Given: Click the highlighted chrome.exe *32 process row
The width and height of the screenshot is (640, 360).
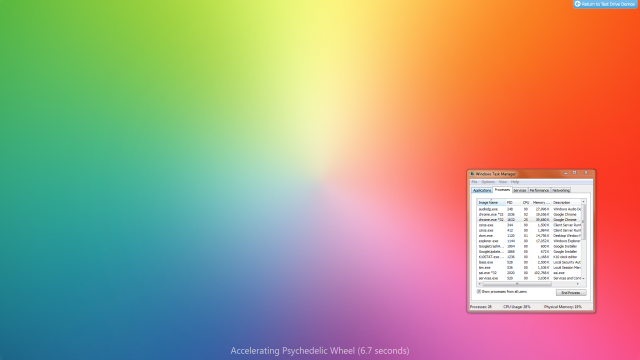Looking at the screenshot, I should click(x=529, y=220).
